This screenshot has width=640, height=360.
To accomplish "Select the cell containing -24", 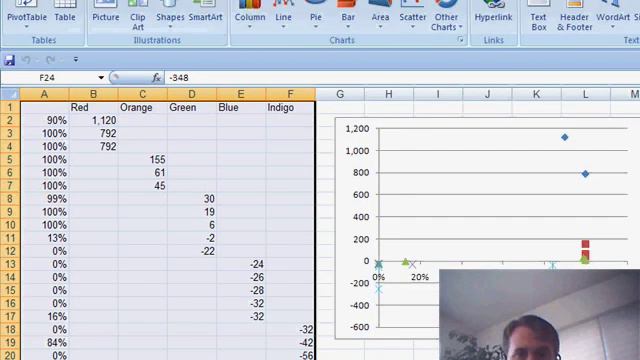I will pyautogui.click(x=241, y=264).
